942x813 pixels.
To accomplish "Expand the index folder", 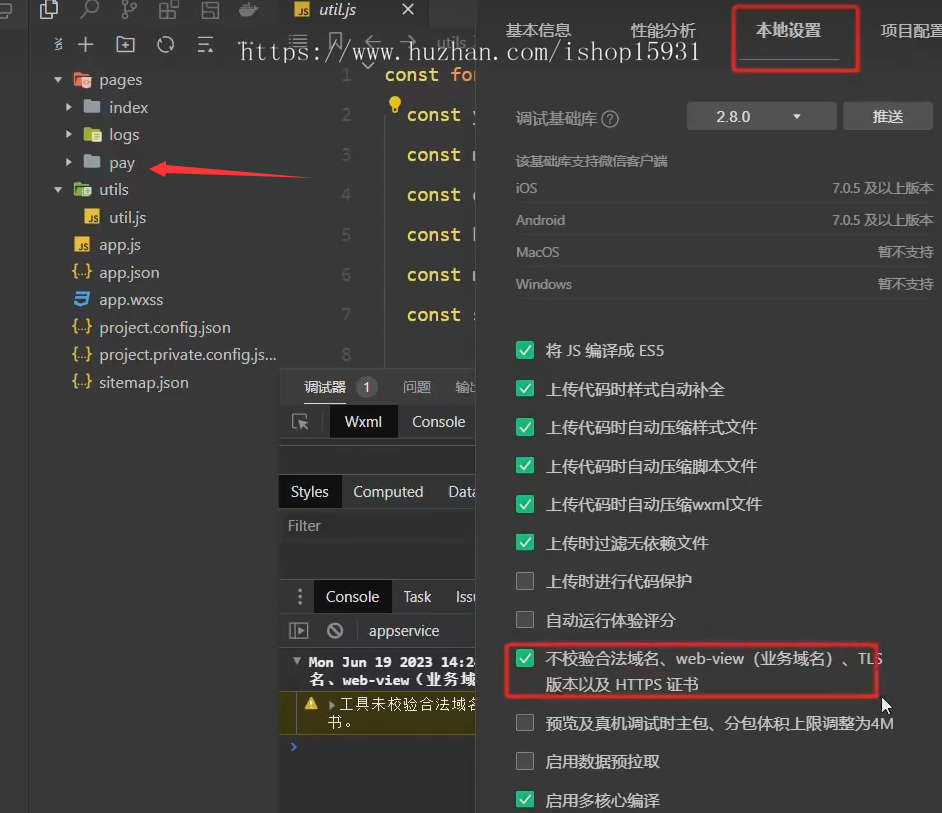I will pyautogui.click(x=68, y=107).
